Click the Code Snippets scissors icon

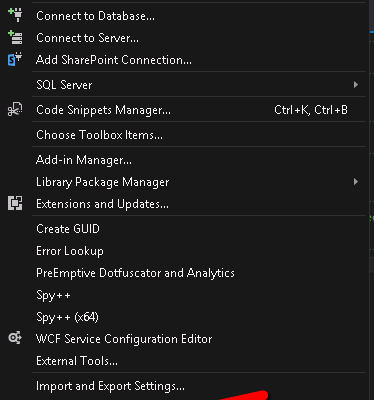pyautogui.click(x=15, y=109)
